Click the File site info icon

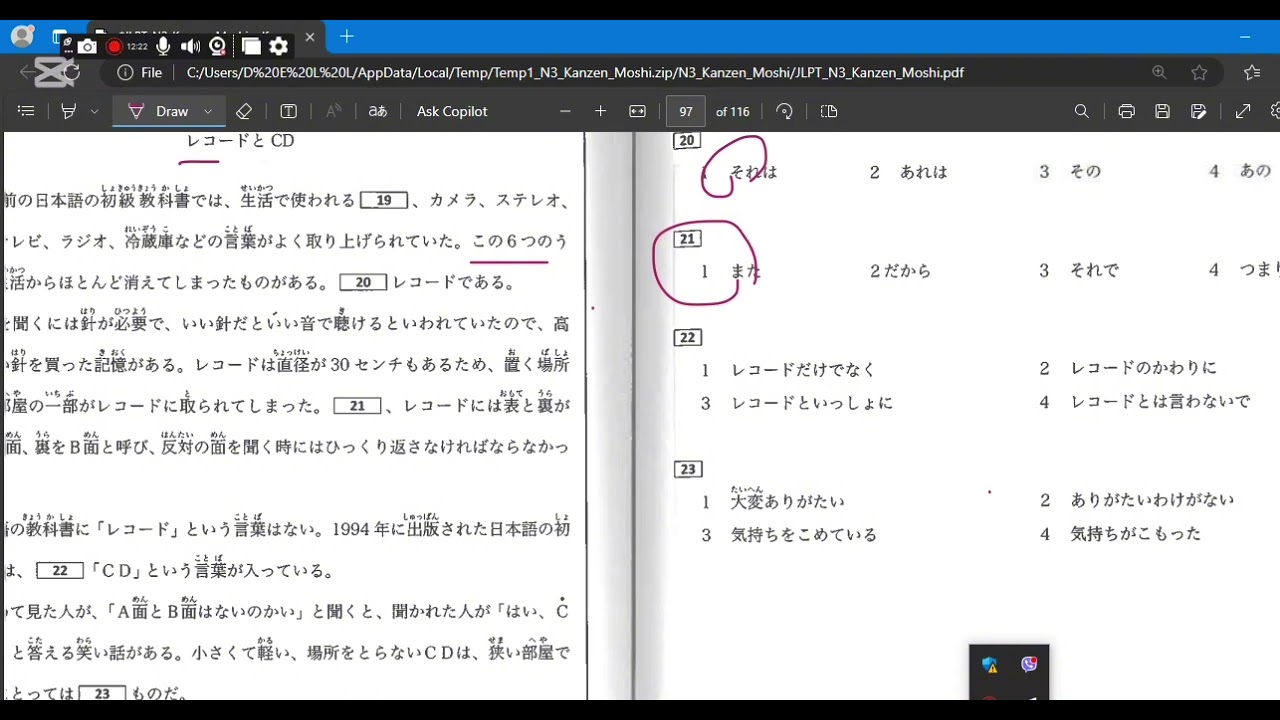pyautogui.click(x=139, y=72)
